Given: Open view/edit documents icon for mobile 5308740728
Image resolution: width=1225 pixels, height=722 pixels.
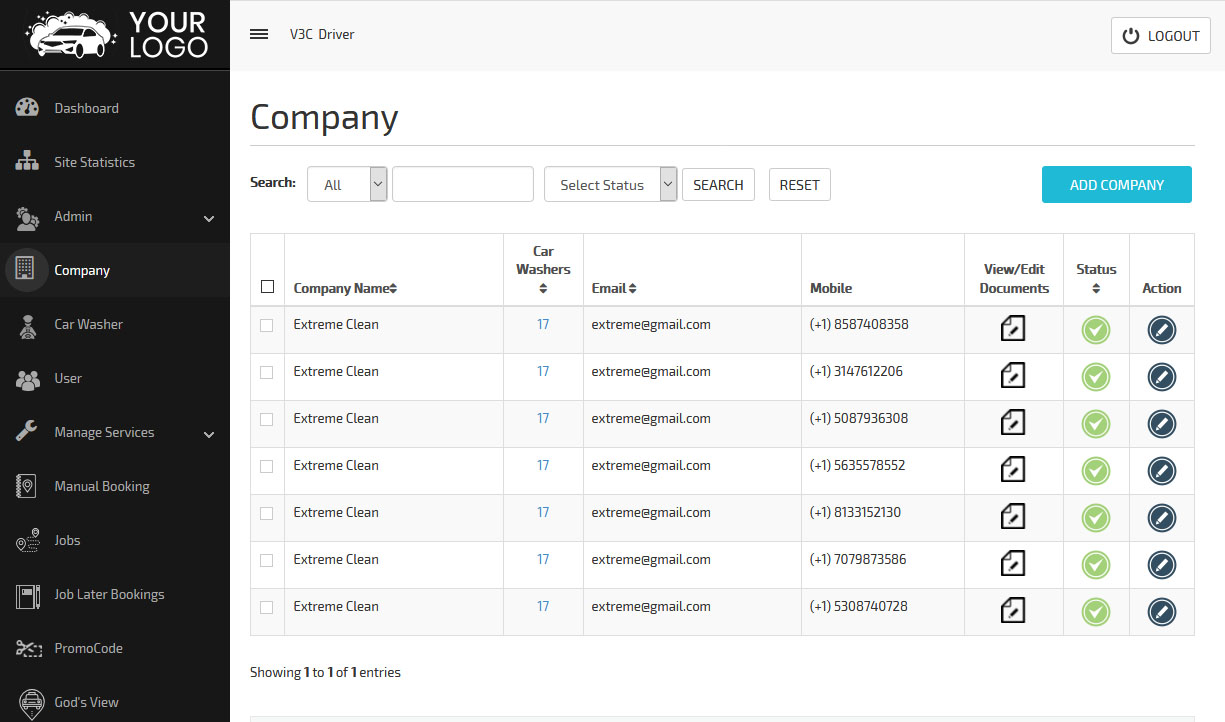Looking at the screenshot, I should (x=1013, y=611).
